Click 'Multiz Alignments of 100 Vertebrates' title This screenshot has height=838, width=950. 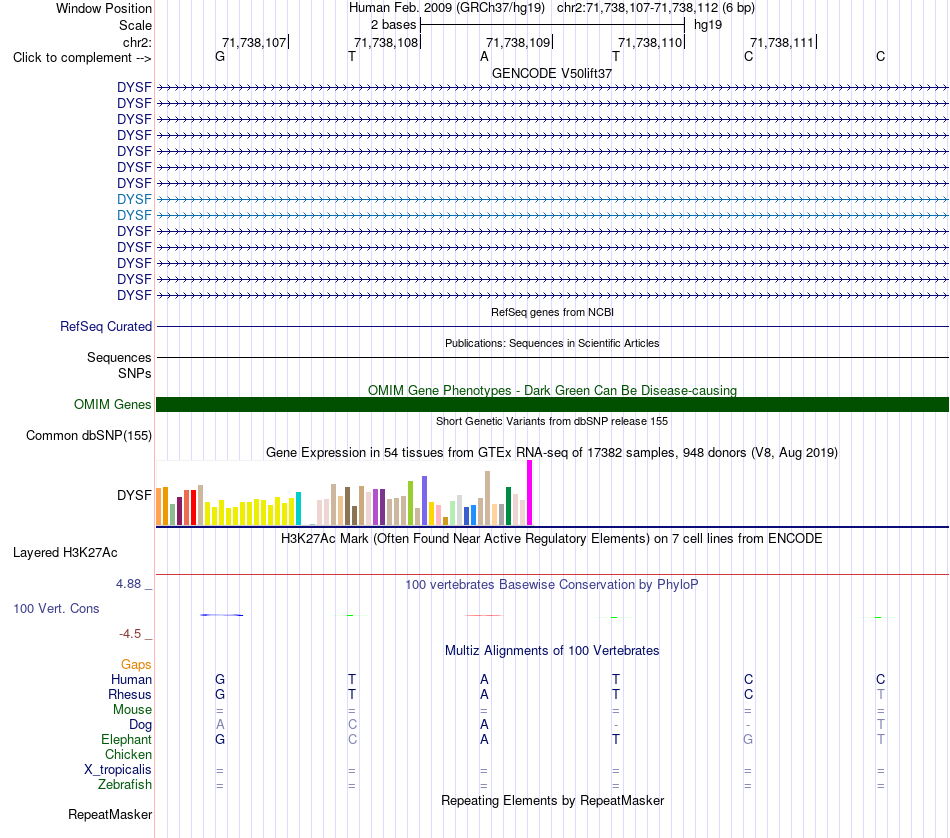pos(552,651)
